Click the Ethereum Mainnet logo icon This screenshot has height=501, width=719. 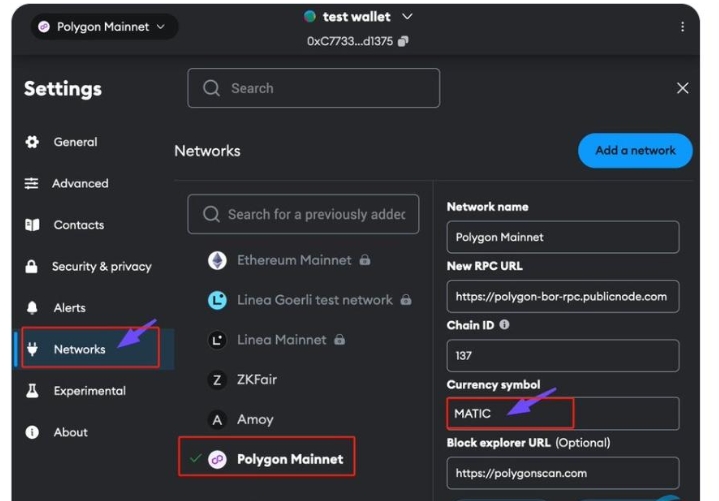217,260
